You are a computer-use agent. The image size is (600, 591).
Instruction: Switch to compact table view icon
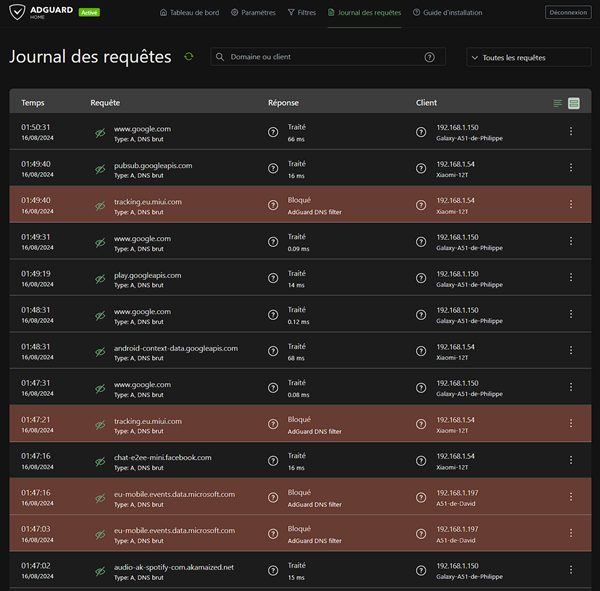click(558, 103)
